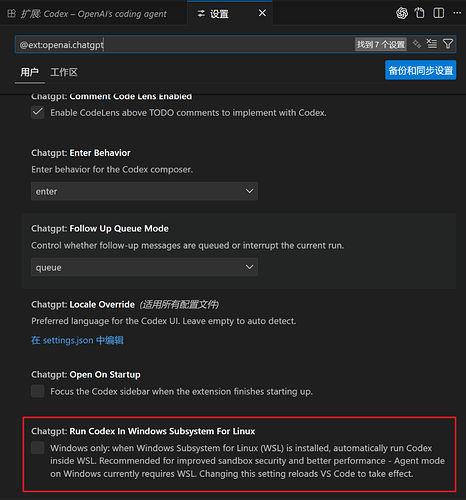The image size is (466, 500).
Task: Switch to the Codex extension tab
Action: pyautogui.click(x=93, y=14)
